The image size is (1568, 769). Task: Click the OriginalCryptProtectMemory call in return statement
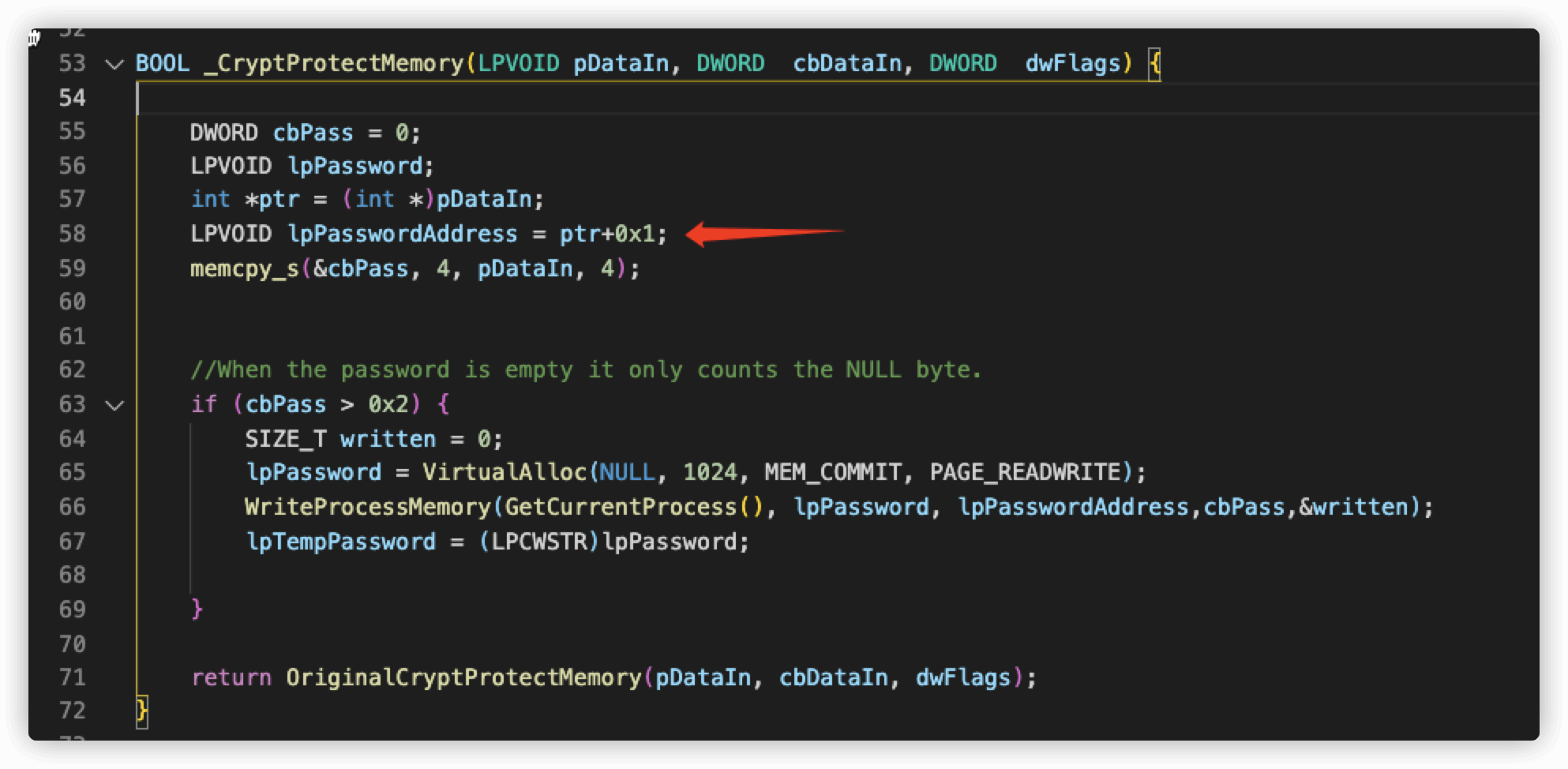tap(463, 677)
